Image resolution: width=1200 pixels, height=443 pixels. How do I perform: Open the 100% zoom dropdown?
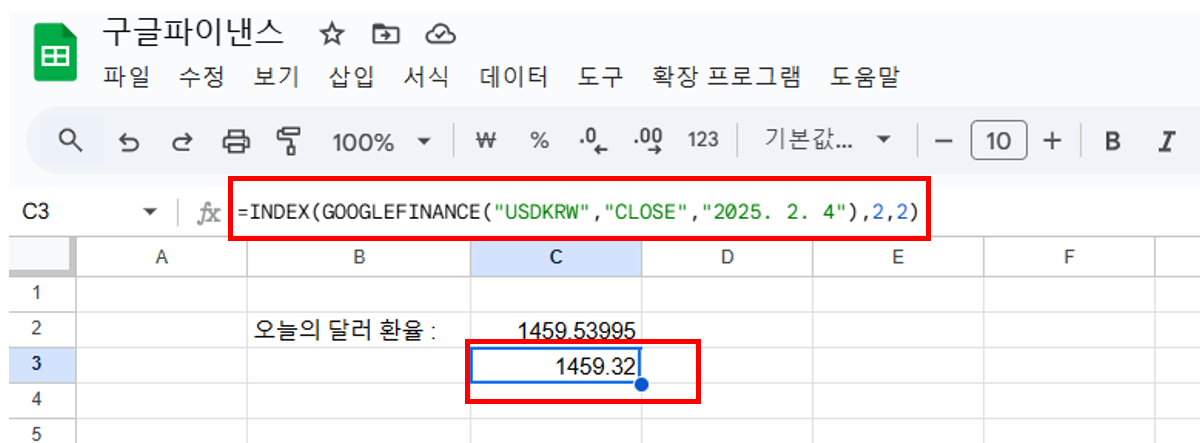click(381, 141)
